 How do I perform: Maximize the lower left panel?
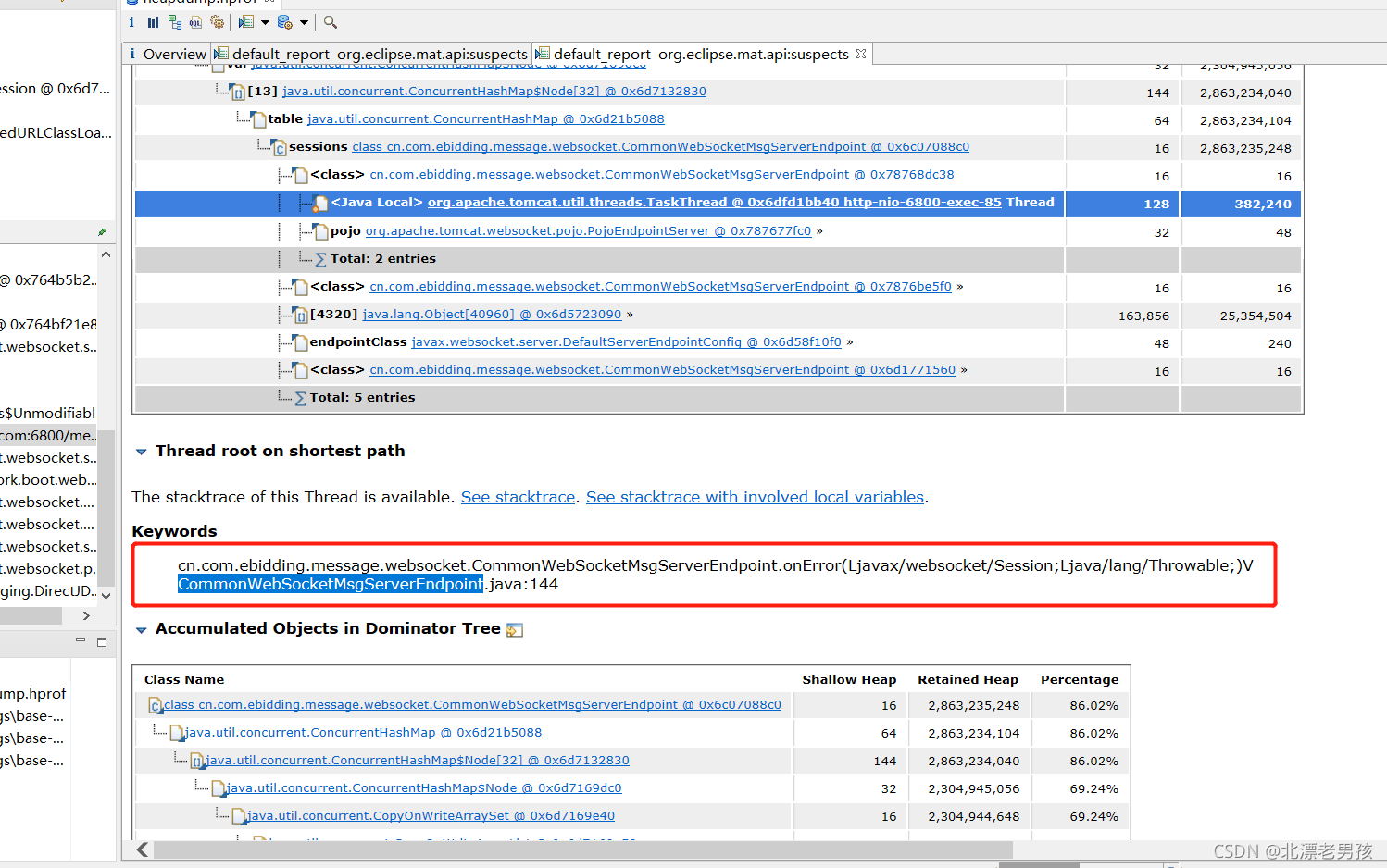(x=102, y=641)
